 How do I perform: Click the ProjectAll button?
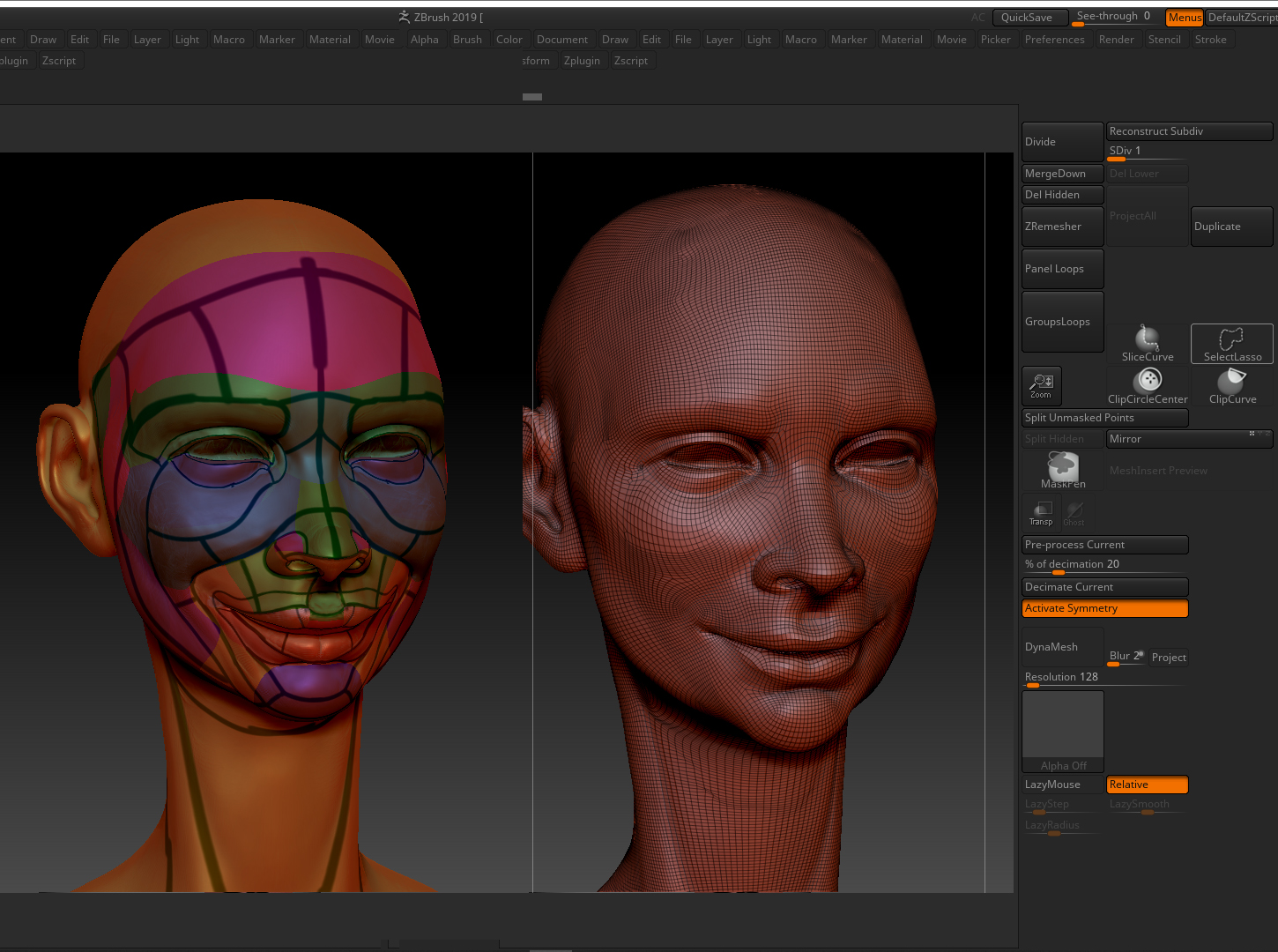[x=1148, y=216]
